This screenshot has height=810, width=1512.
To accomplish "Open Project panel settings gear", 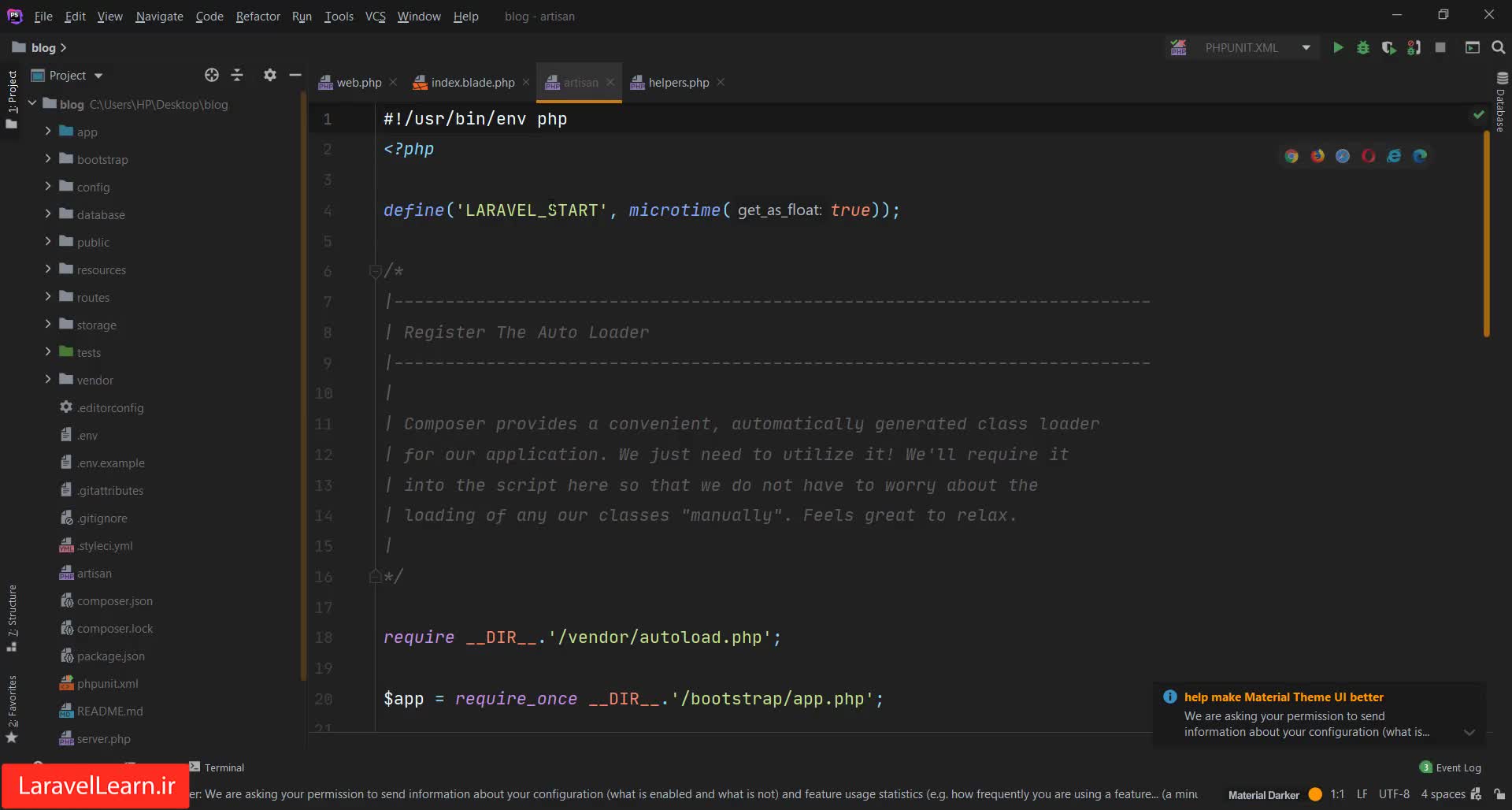I will (x=270, y=75).
